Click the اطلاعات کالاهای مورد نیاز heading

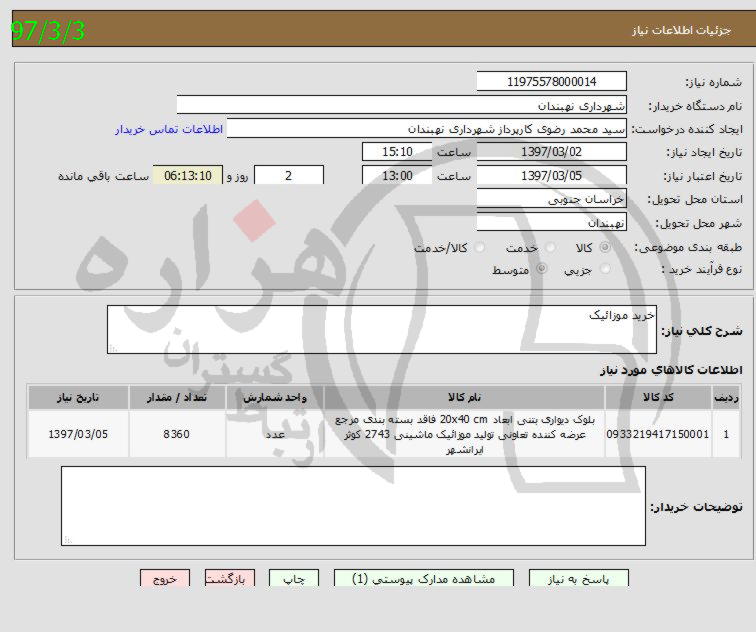671,370
